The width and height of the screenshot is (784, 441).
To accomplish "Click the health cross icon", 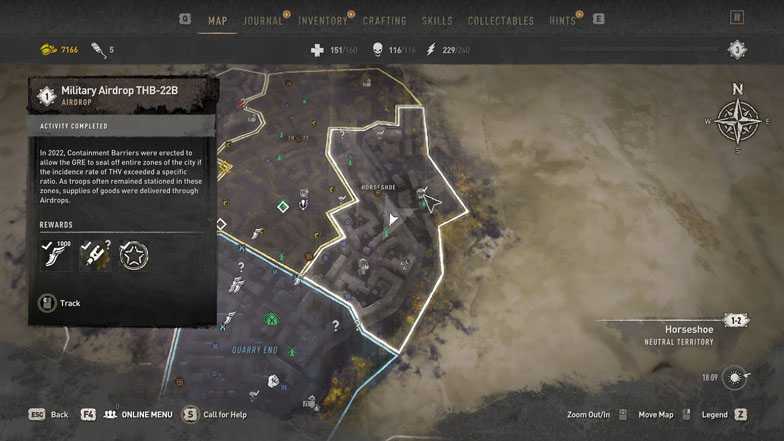I will pos(318,50).
